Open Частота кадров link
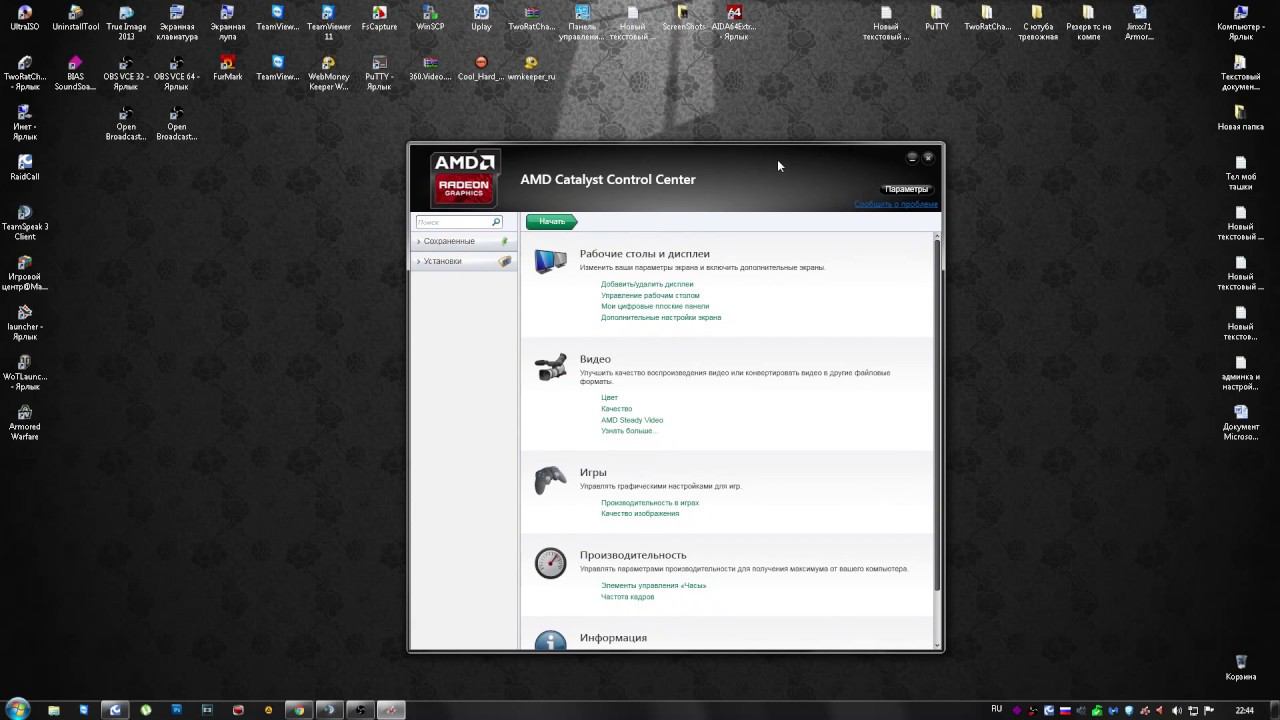The height and width of the screenshot is (720, 1280). point(627,597)
